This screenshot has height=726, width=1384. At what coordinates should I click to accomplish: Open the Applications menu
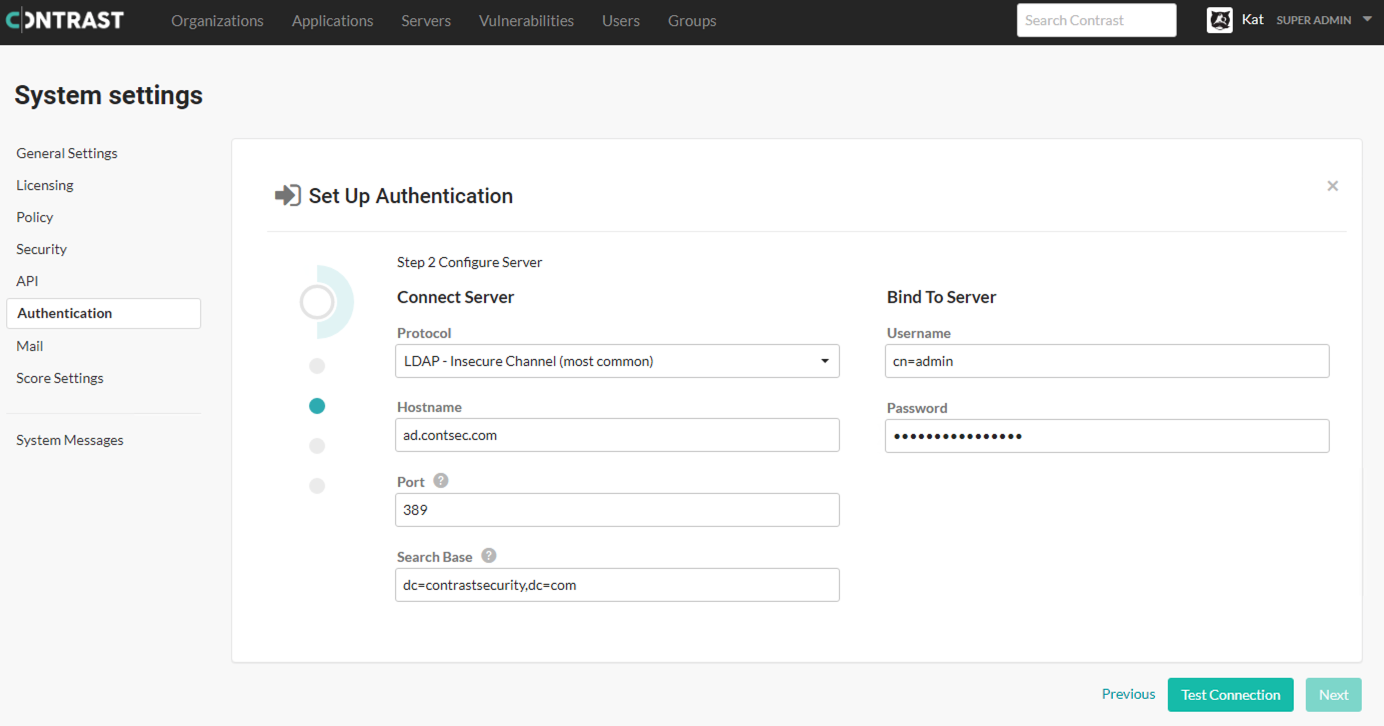332,20
